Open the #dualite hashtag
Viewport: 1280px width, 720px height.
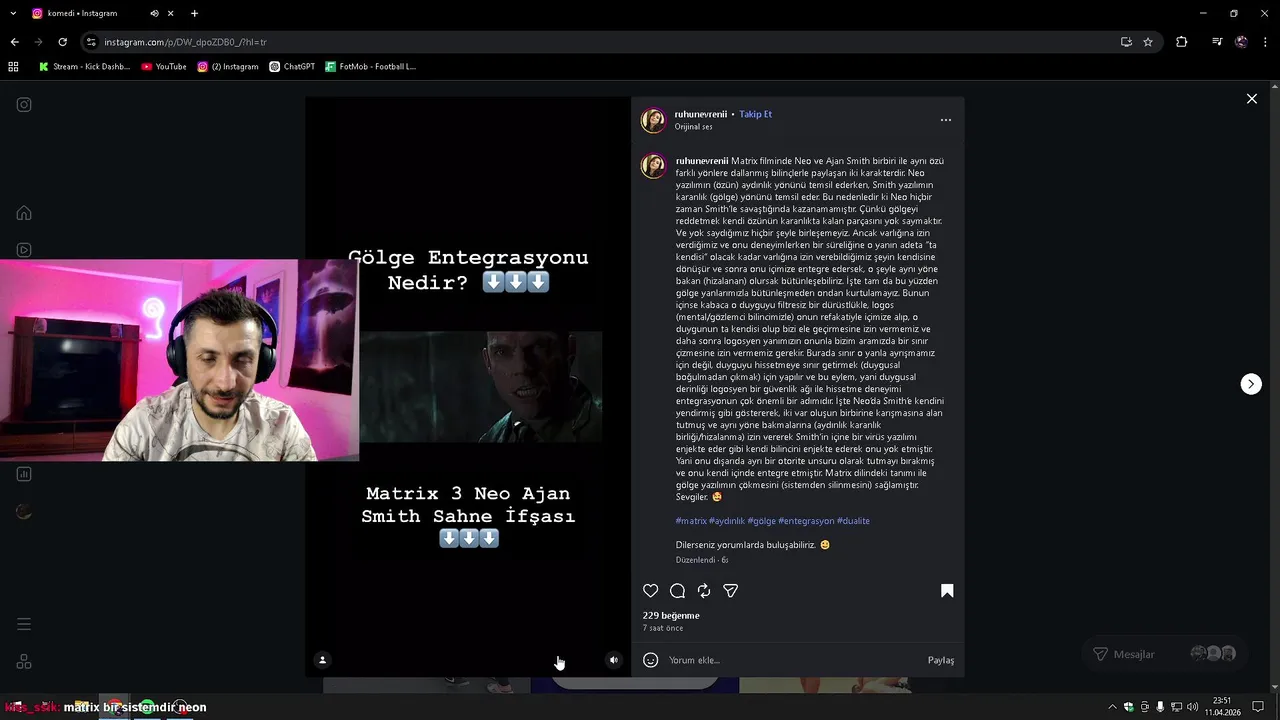point(853,521)
